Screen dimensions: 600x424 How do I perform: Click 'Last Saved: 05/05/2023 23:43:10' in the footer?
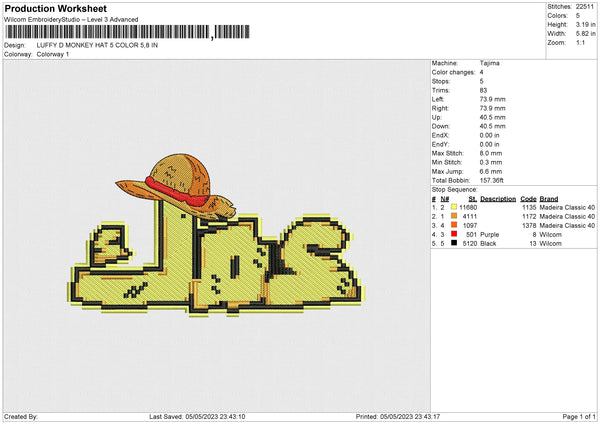tap(197, 417)
